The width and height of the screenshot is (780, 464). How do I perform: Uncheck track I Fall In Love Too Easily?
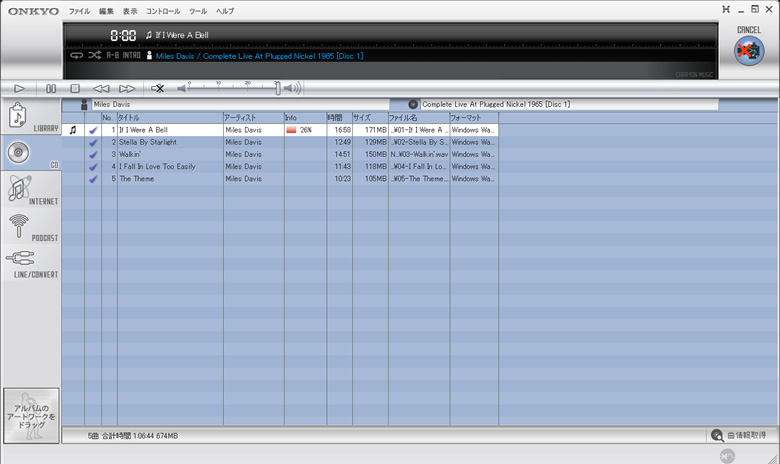point(93,167)
